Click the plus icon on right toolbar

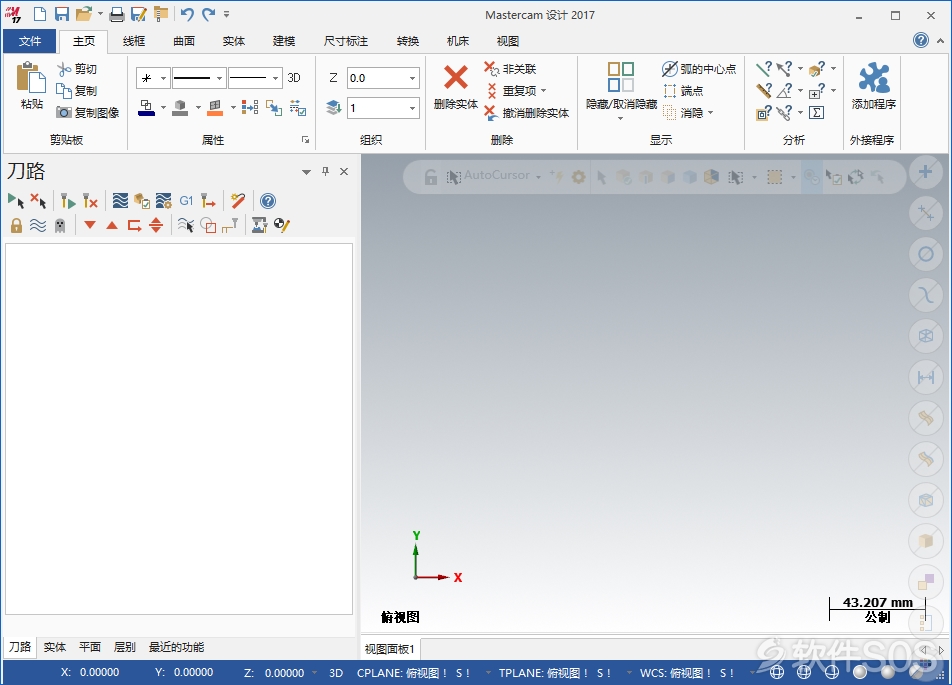(x=925, y=172)
